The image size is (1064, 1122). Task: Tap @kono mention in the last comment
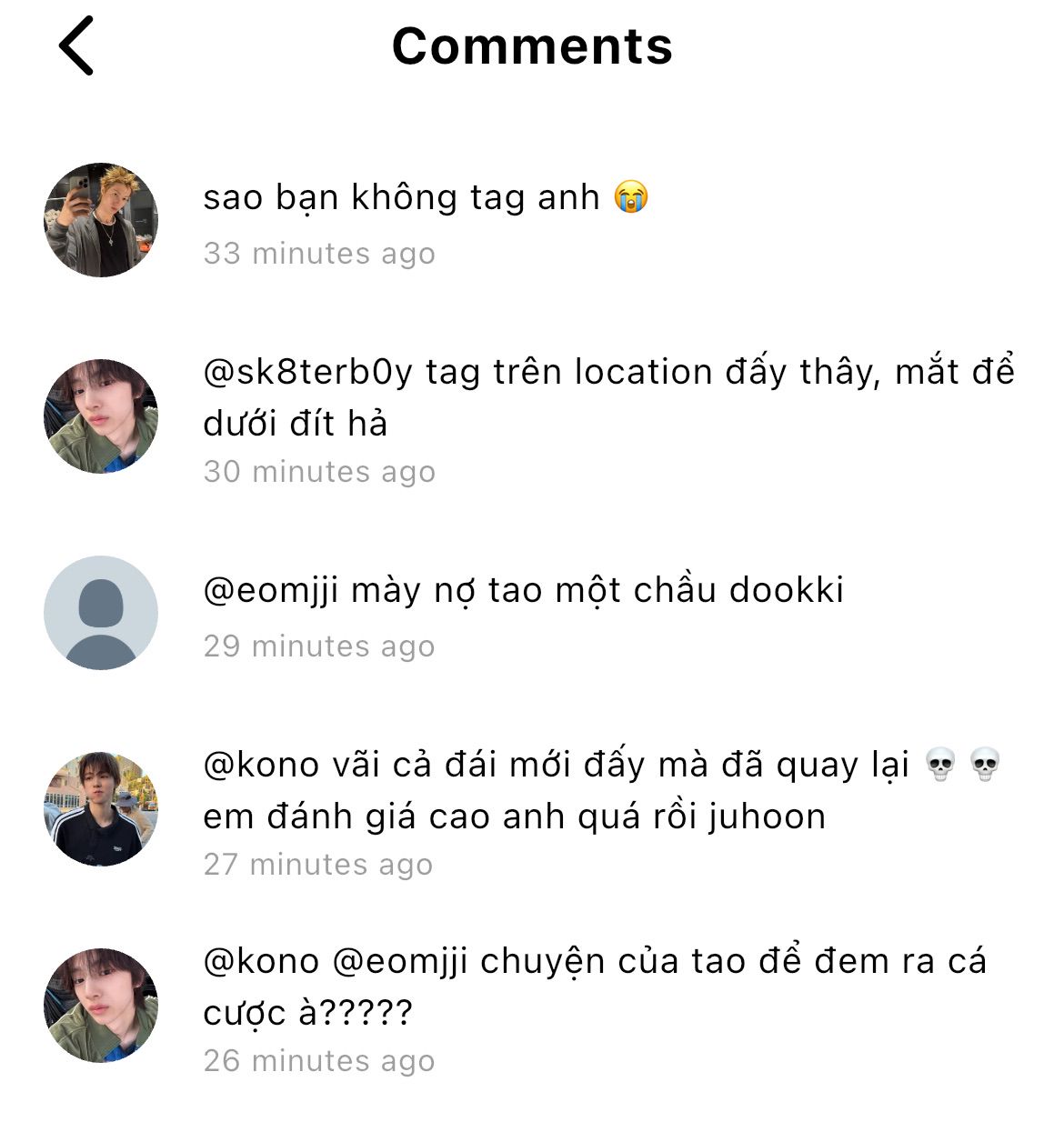coord(261,961)
